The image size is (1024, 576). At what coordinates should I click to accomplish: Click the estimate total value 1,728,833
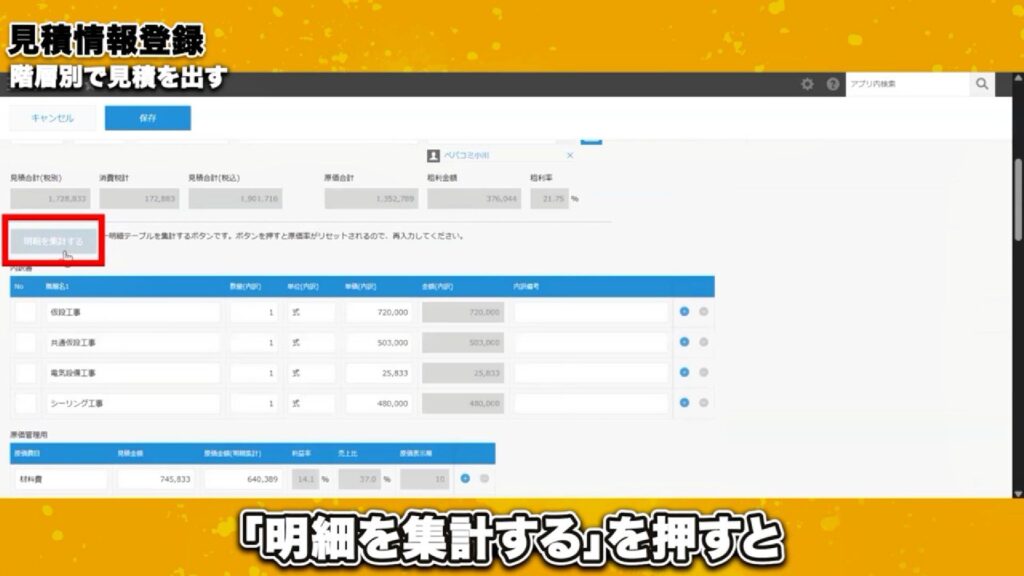(x=50, y=199)
